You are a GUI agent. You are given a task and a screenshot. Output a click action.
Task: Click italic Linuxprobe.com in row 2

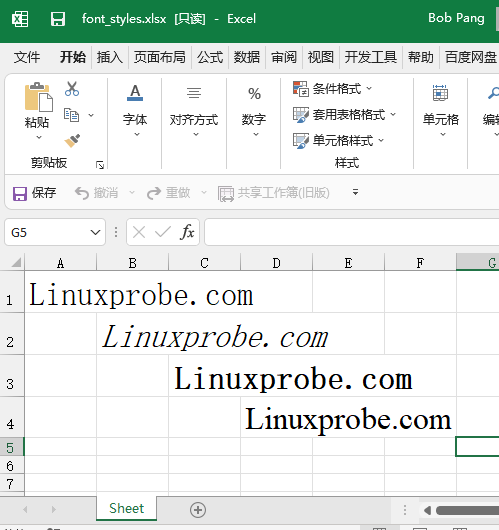click(215, 337)
